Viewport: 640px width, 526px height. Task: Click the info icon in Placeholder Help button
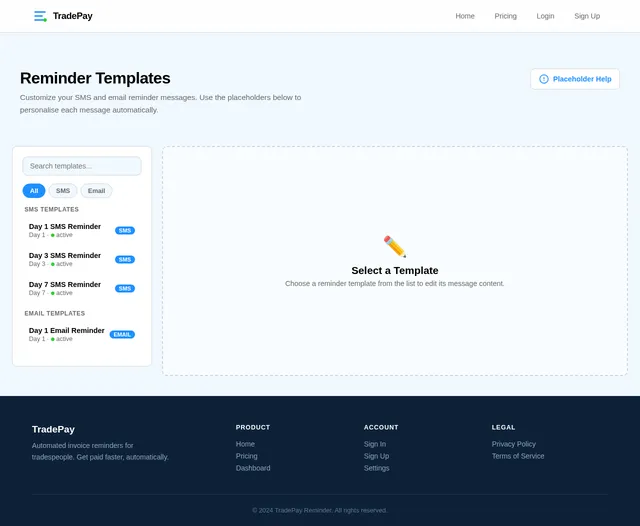click(544, 79)
